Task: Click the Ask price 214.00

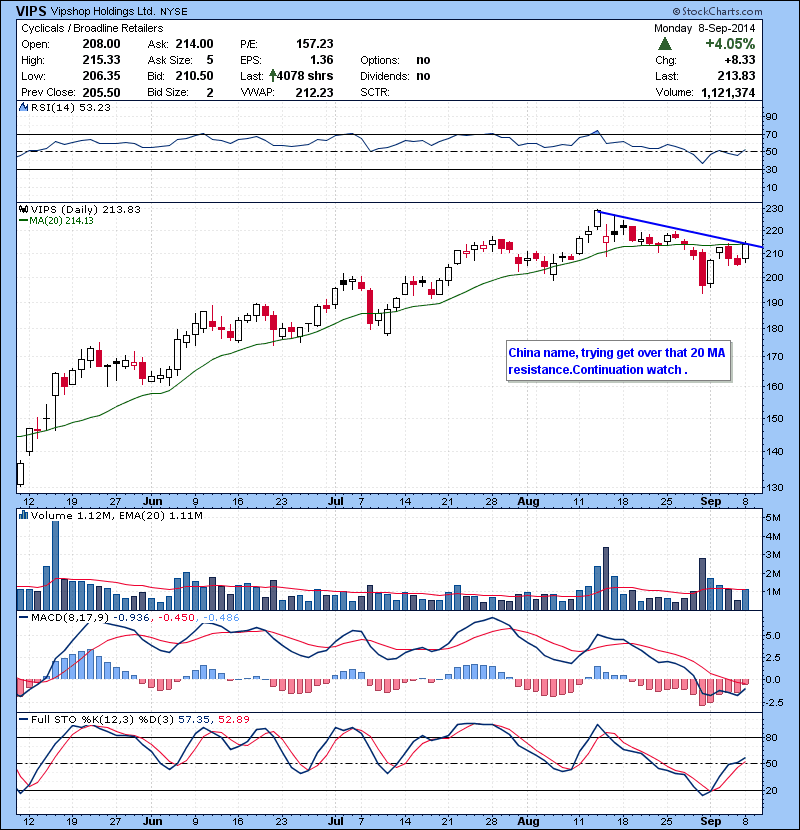Action: [x=194, y=44]
